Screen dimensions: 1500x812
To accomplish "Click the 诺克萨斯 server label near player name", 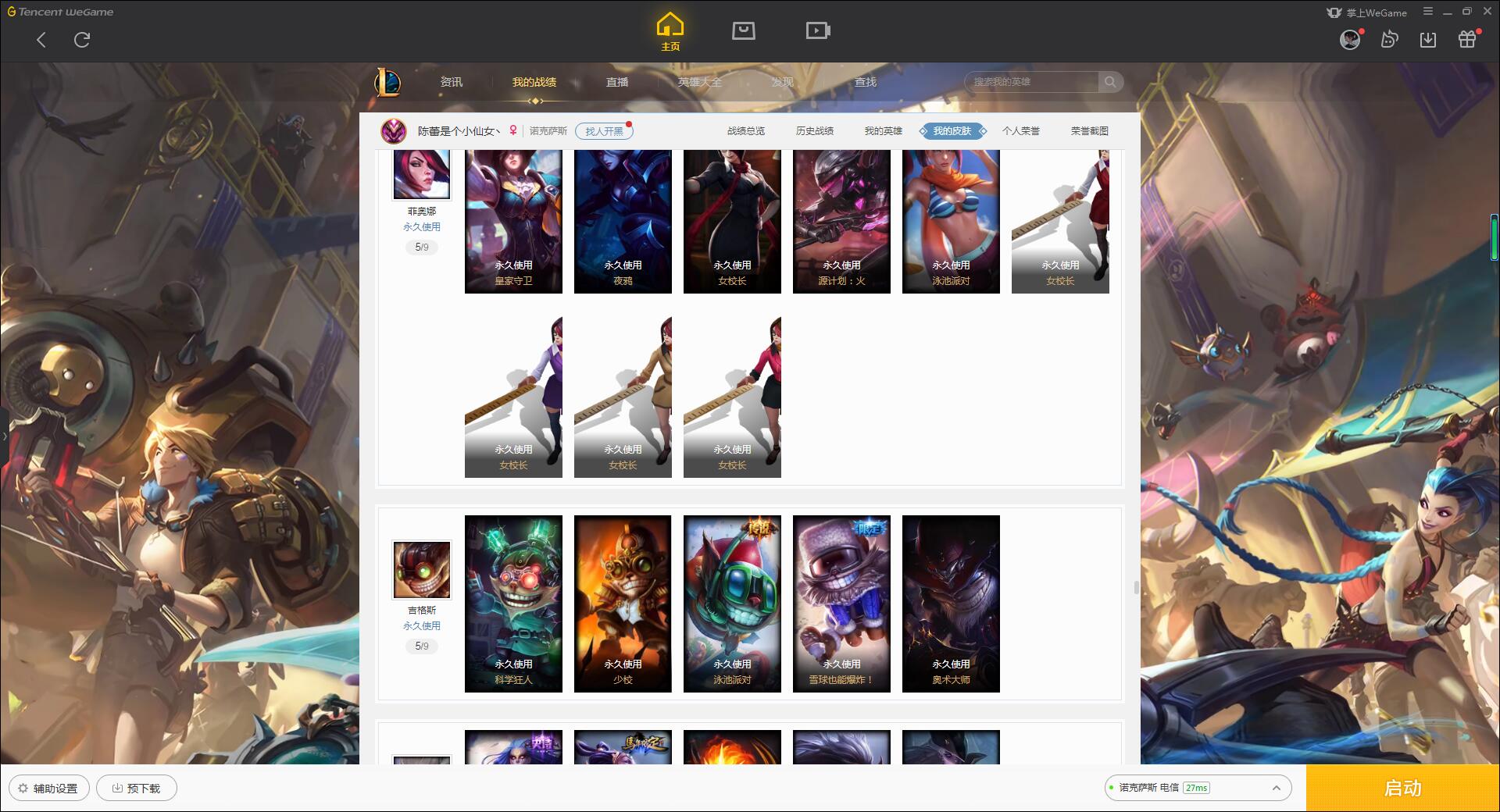I will pos(548,131).
